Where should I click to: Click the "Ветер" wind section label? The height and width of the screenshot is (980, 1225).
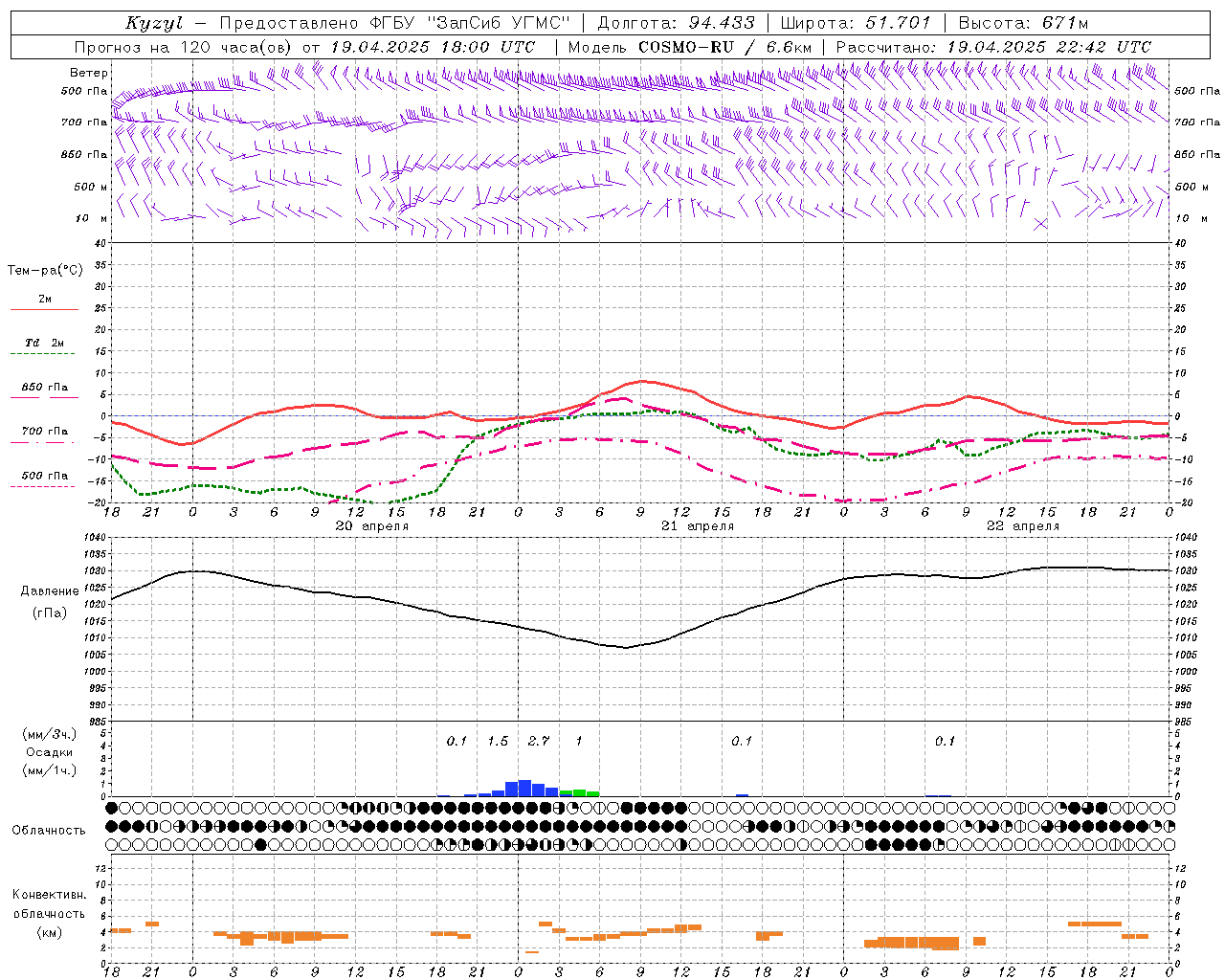(x=89, y=73)
